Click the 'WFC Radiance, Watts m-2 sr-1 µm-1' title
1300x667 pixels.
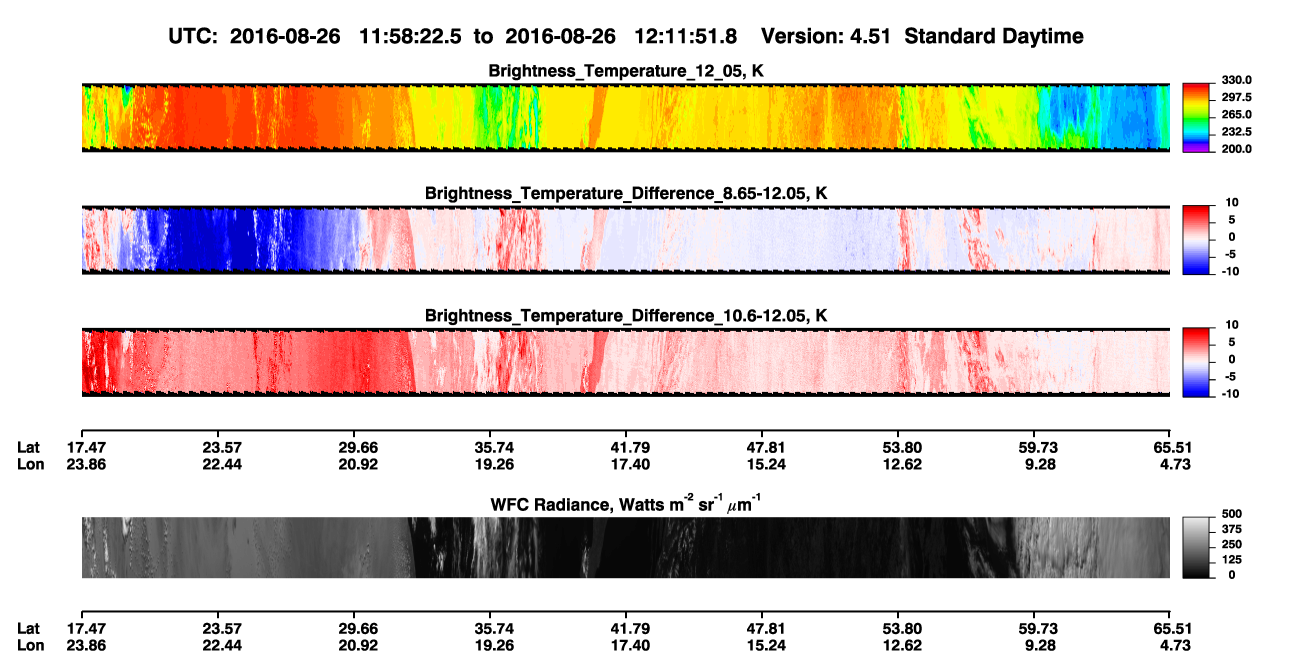[x=626, y=503]
